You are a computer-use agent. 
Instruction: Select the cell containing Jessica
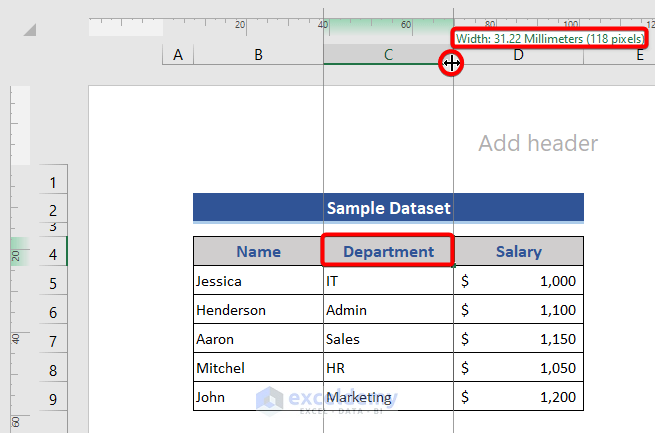click(259, 281)
